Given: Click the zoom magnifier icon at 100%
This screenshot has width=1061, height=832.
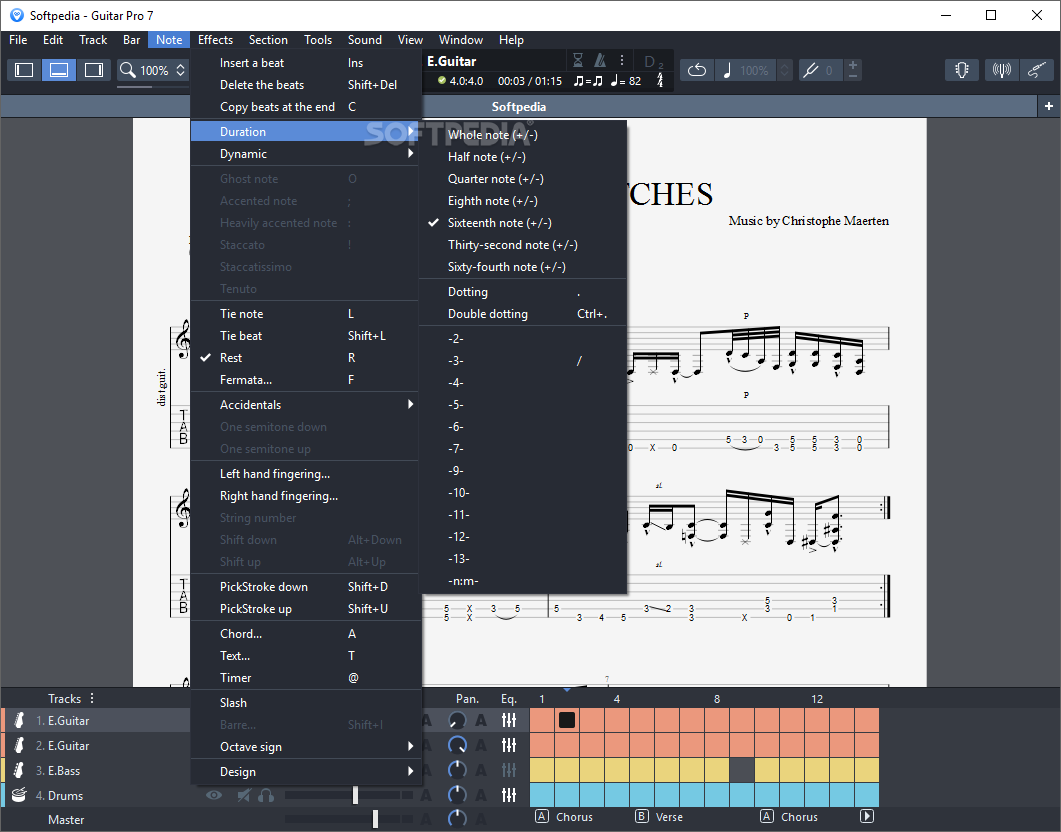Looking at the screenshot, I should pyautogui.click(x=128, y=70).
